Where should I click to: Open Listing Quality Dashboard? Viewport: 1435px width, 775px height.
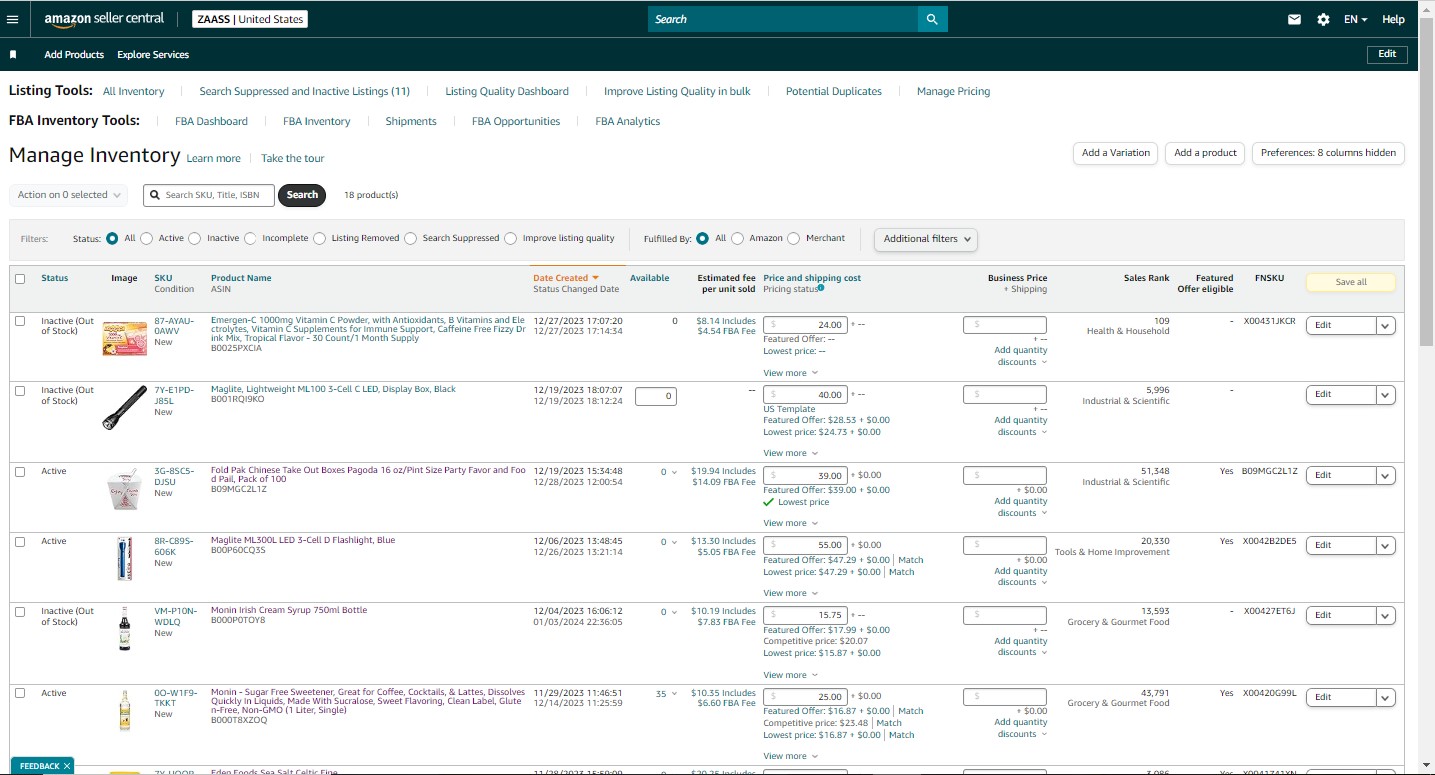(x=507, y=91)
